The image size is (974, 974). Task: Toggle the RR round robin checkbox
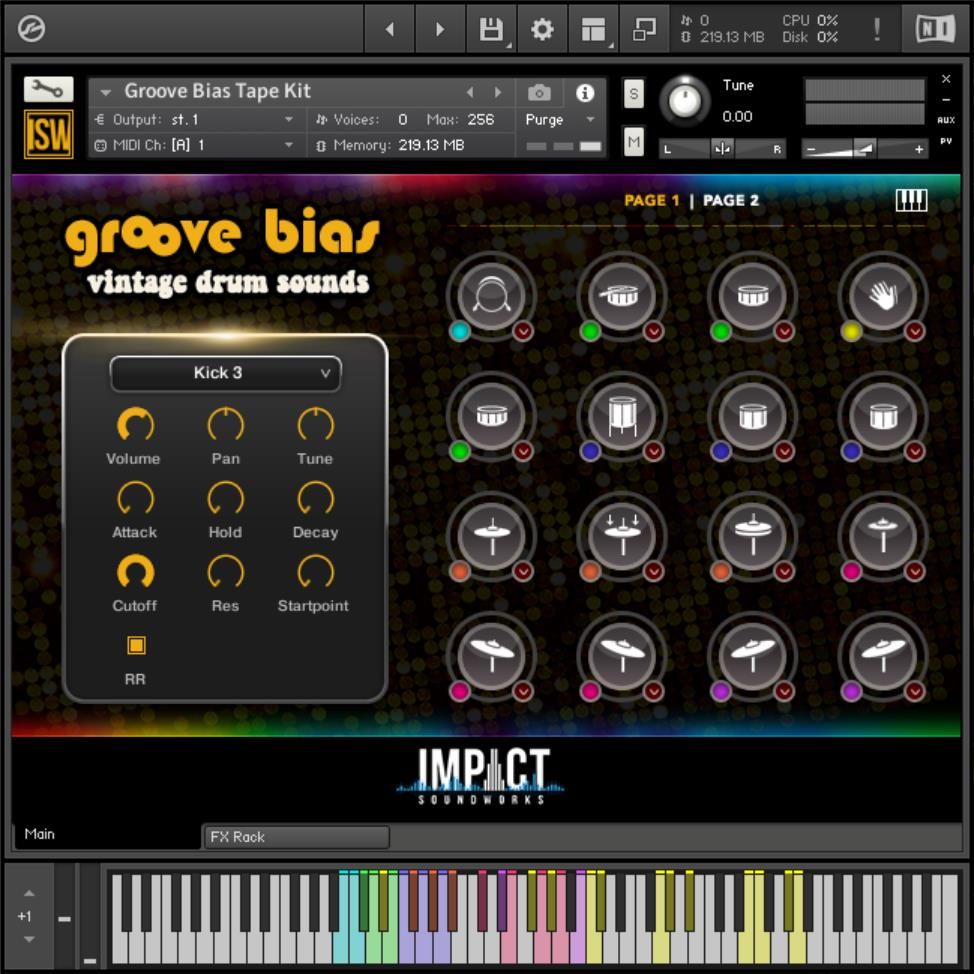(x=136, y=645)
